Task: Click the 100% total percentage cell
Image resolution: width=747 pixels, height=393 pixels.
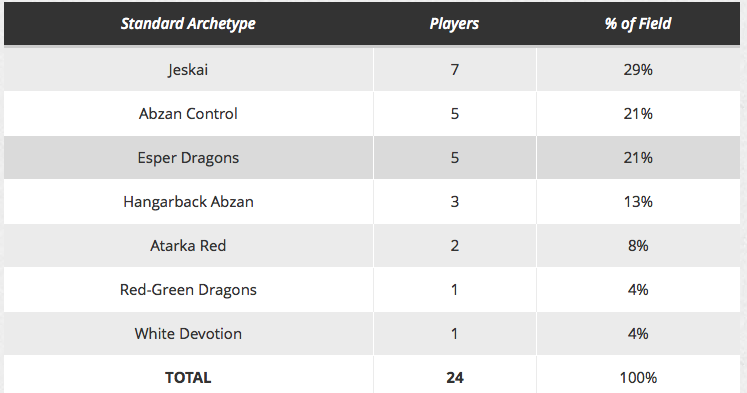Action: 638,377
